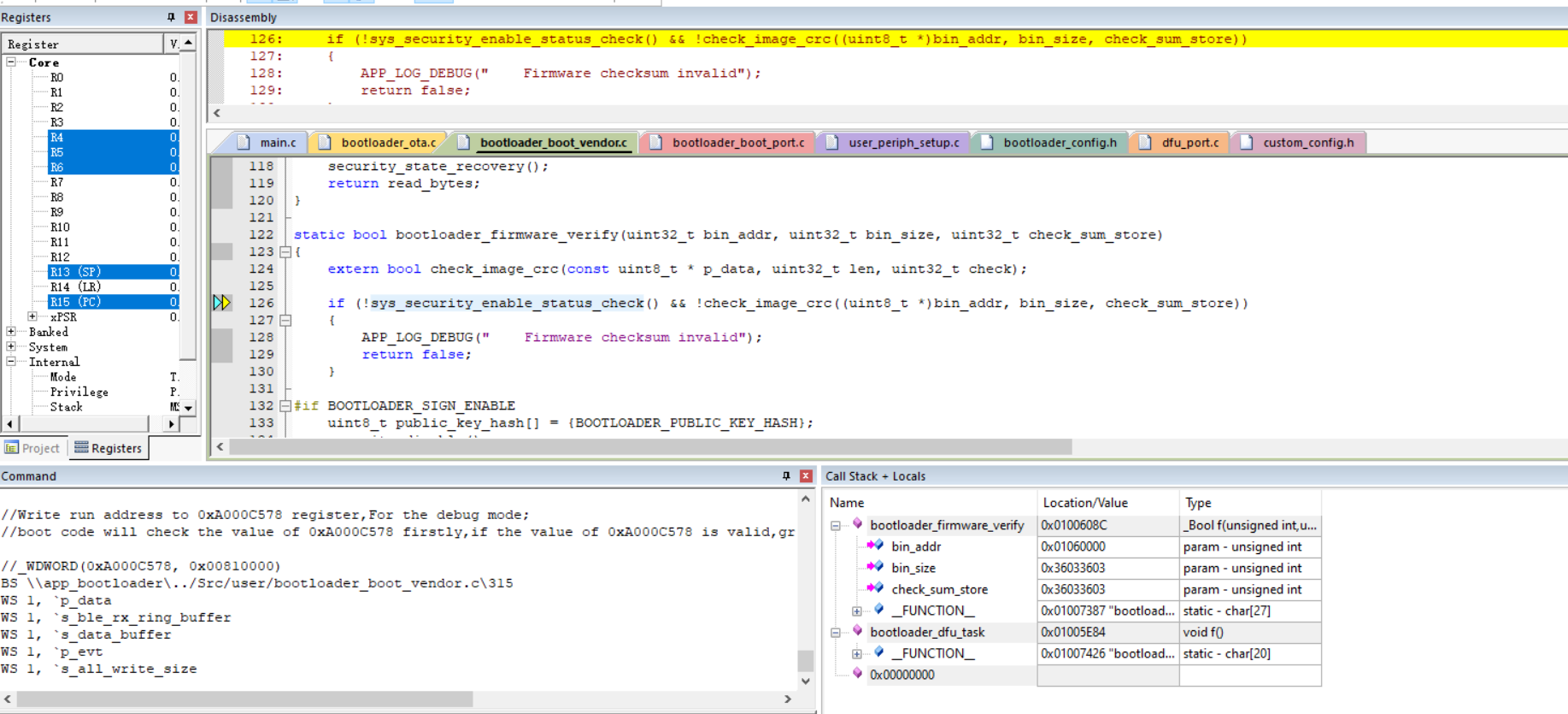Click the bootloader_dfu_task function icon
This screenshot has width=1568, height=714.
[858, 632]
